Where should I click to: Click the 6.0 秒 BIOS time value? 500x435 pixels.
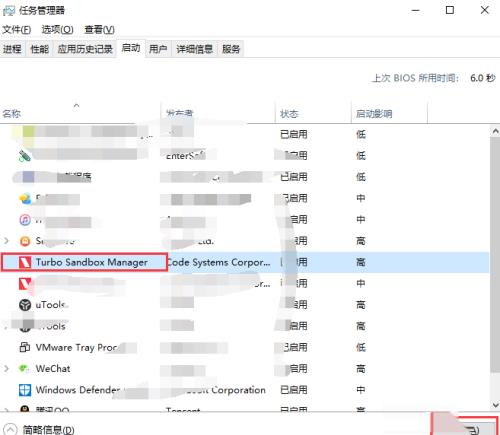[x=483, y=78]
